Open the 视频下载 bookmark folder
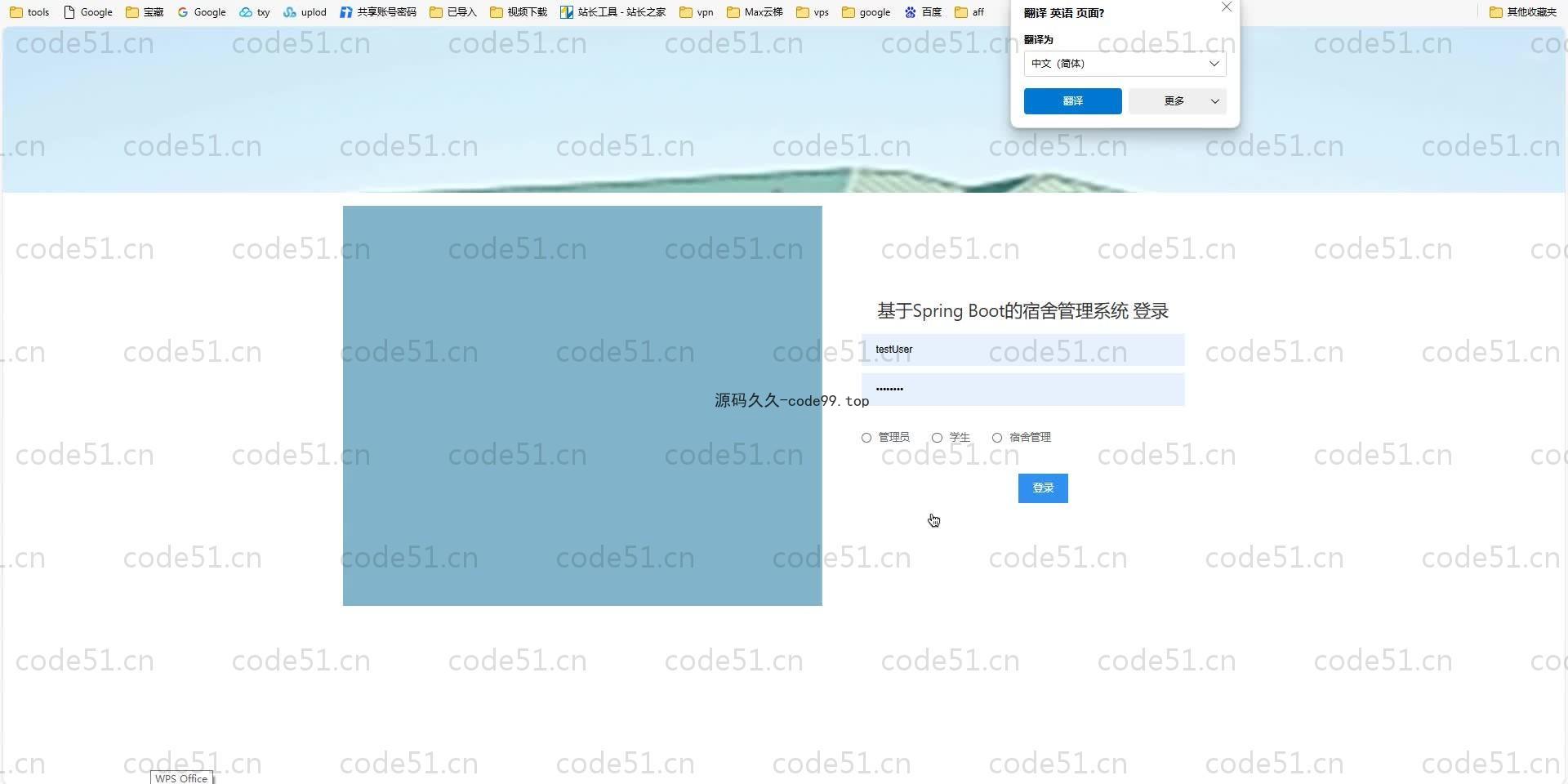 pyautogui.click(x=519, y=12)
